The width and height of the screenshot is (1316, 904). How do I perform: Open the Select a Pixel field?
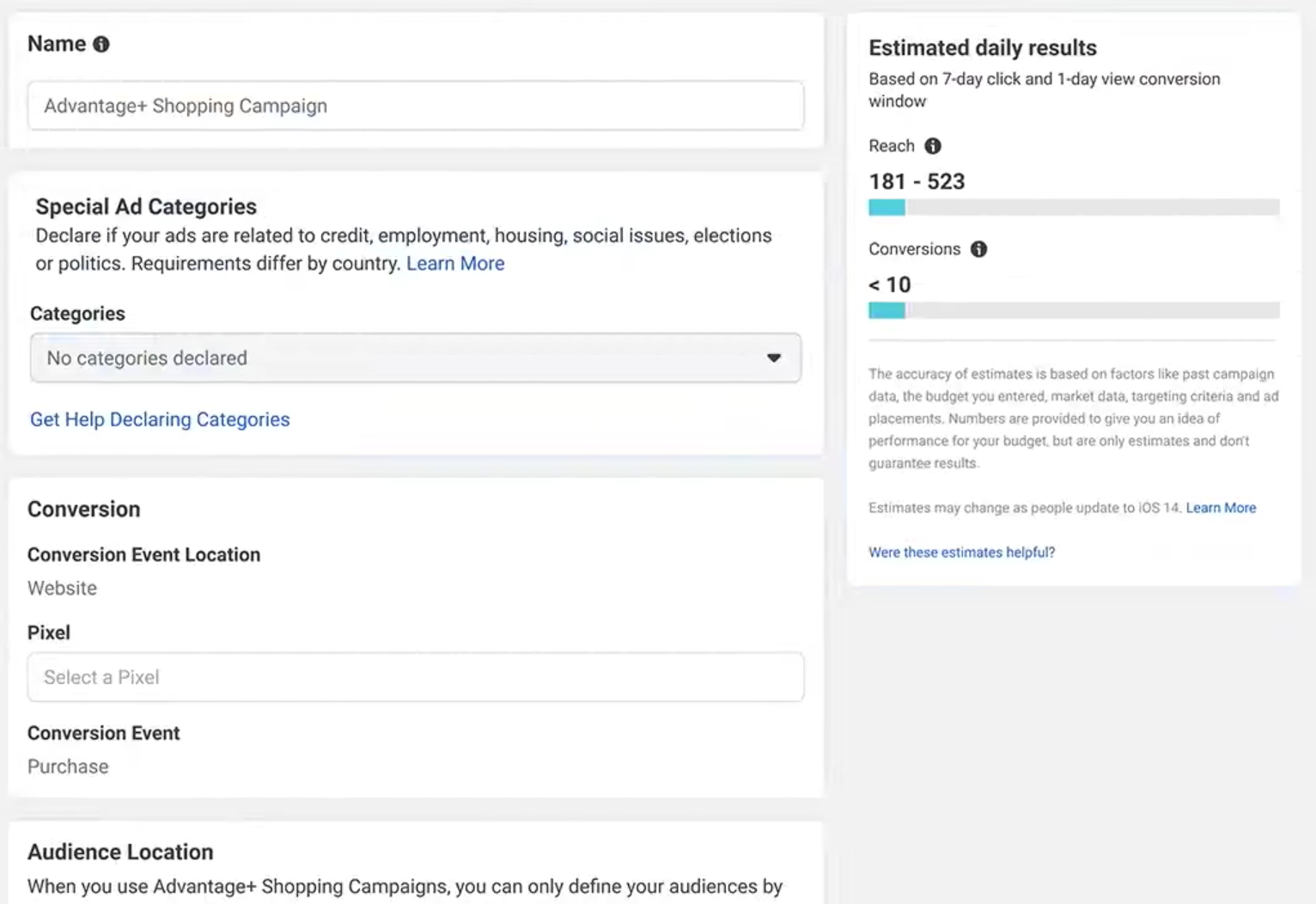[x=416, y=677]
